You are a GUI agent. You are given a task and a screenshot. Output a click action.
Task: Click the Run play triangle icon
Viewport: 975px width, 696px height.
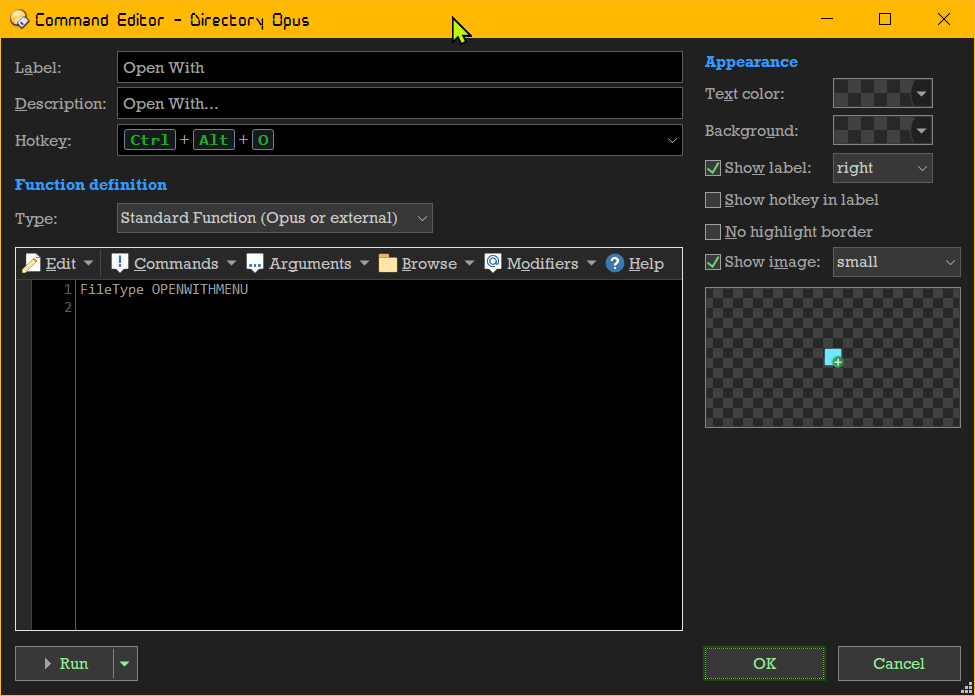coord(48,664)
